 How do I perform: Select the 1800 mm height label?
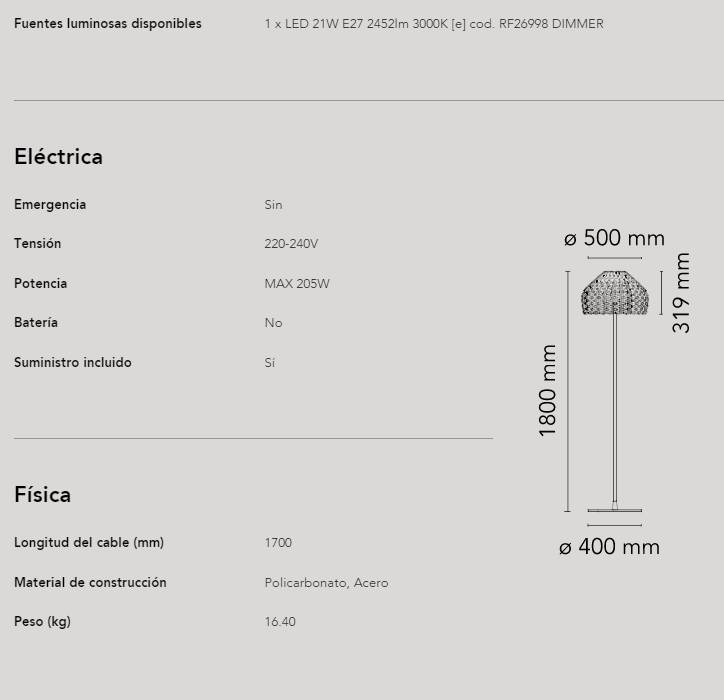click(x=548, y=390)
